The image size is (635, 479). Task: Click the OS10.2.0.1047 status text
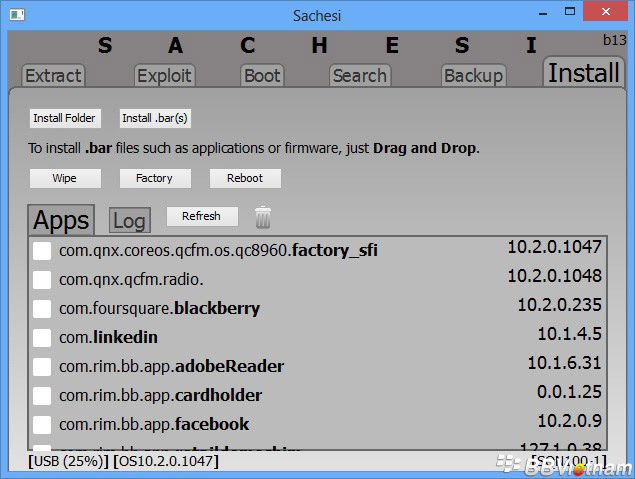pos(166,462)
